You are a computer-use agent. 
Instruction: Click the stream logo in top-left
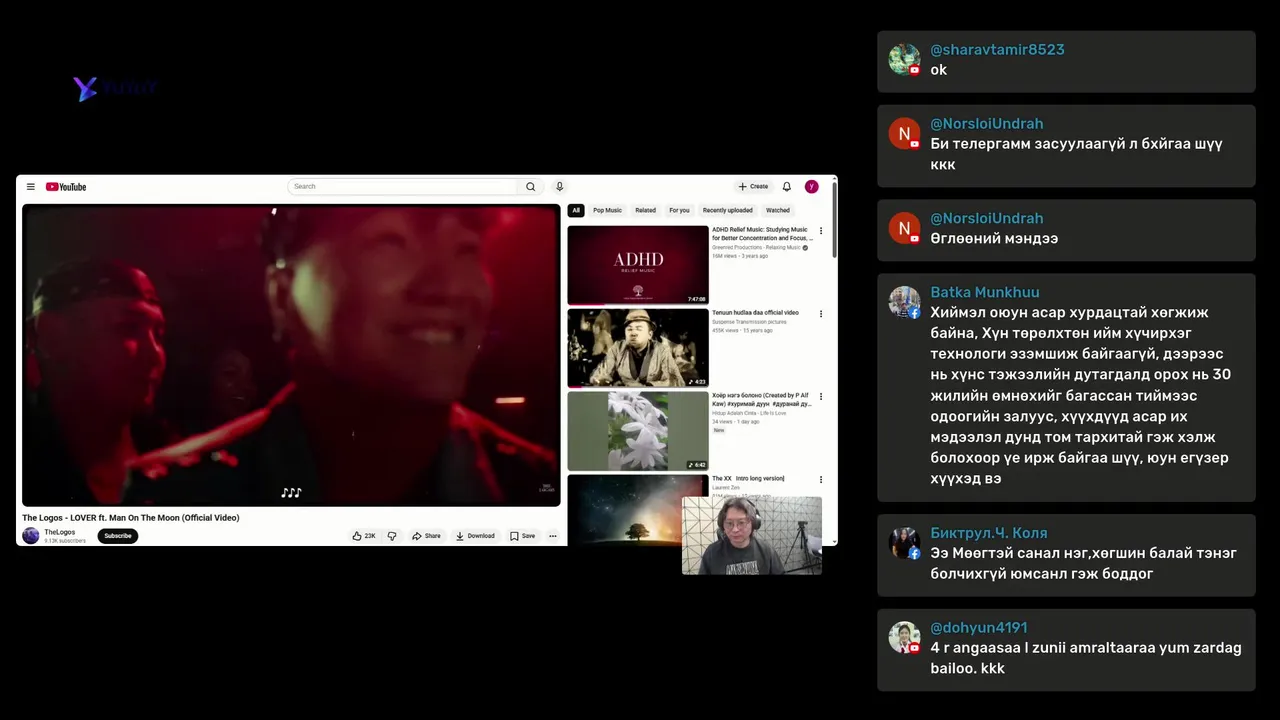coord(113,88)
